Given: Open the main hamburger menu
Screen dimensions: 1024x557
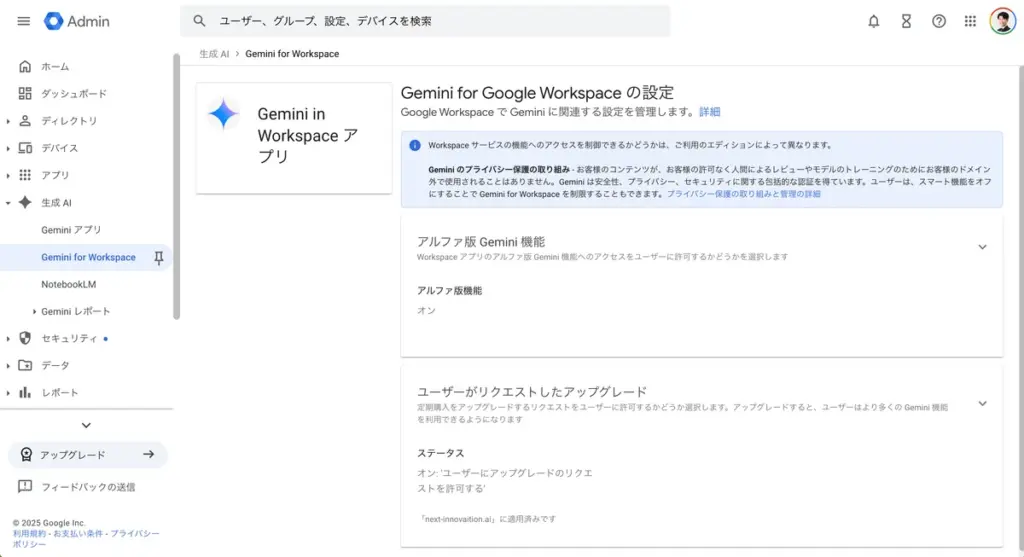Looking at the screenshot, I should [x=24, y=21].
